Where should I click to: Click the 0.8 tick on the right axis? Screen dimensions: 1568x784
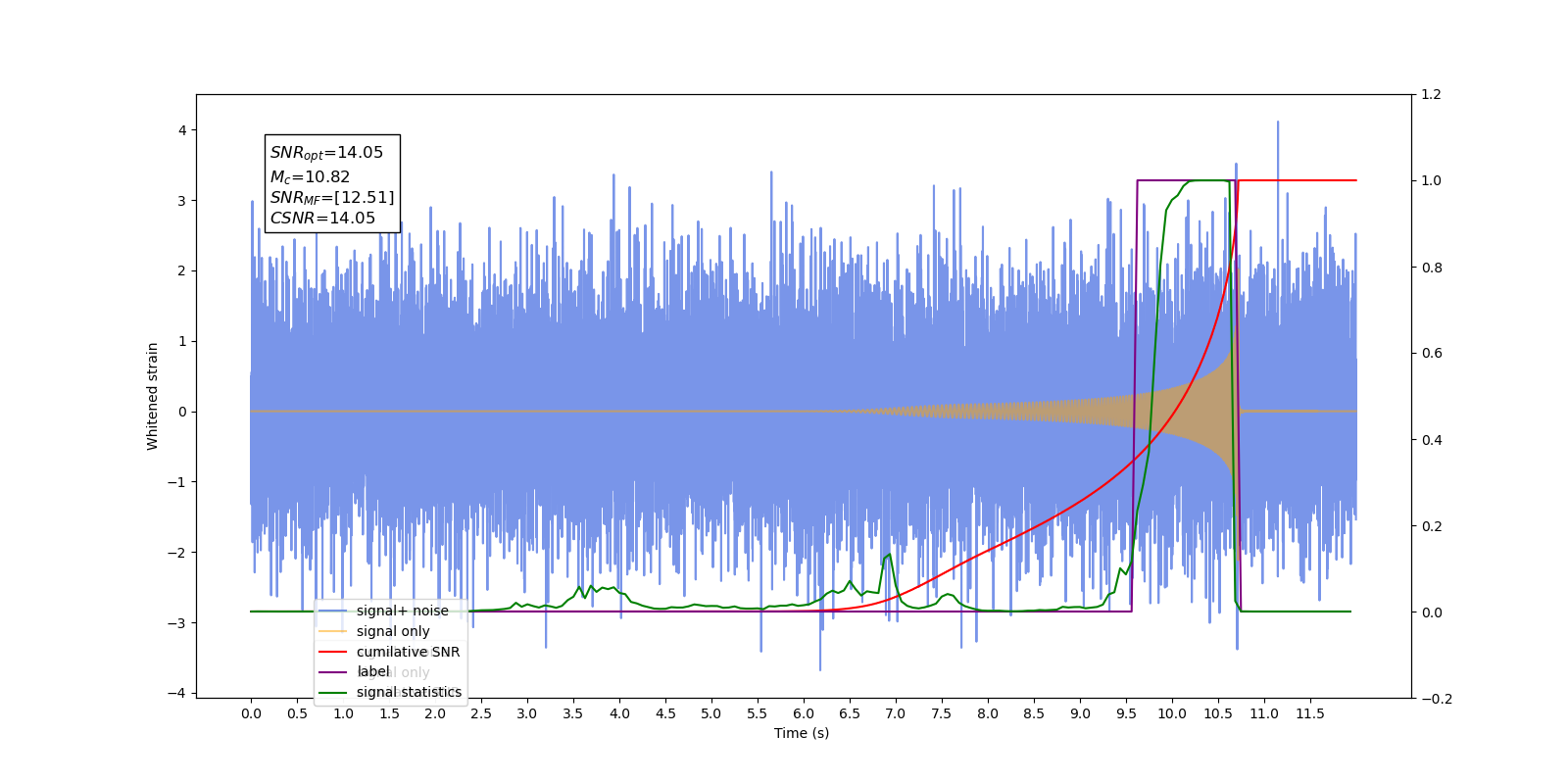[1431, 268]
